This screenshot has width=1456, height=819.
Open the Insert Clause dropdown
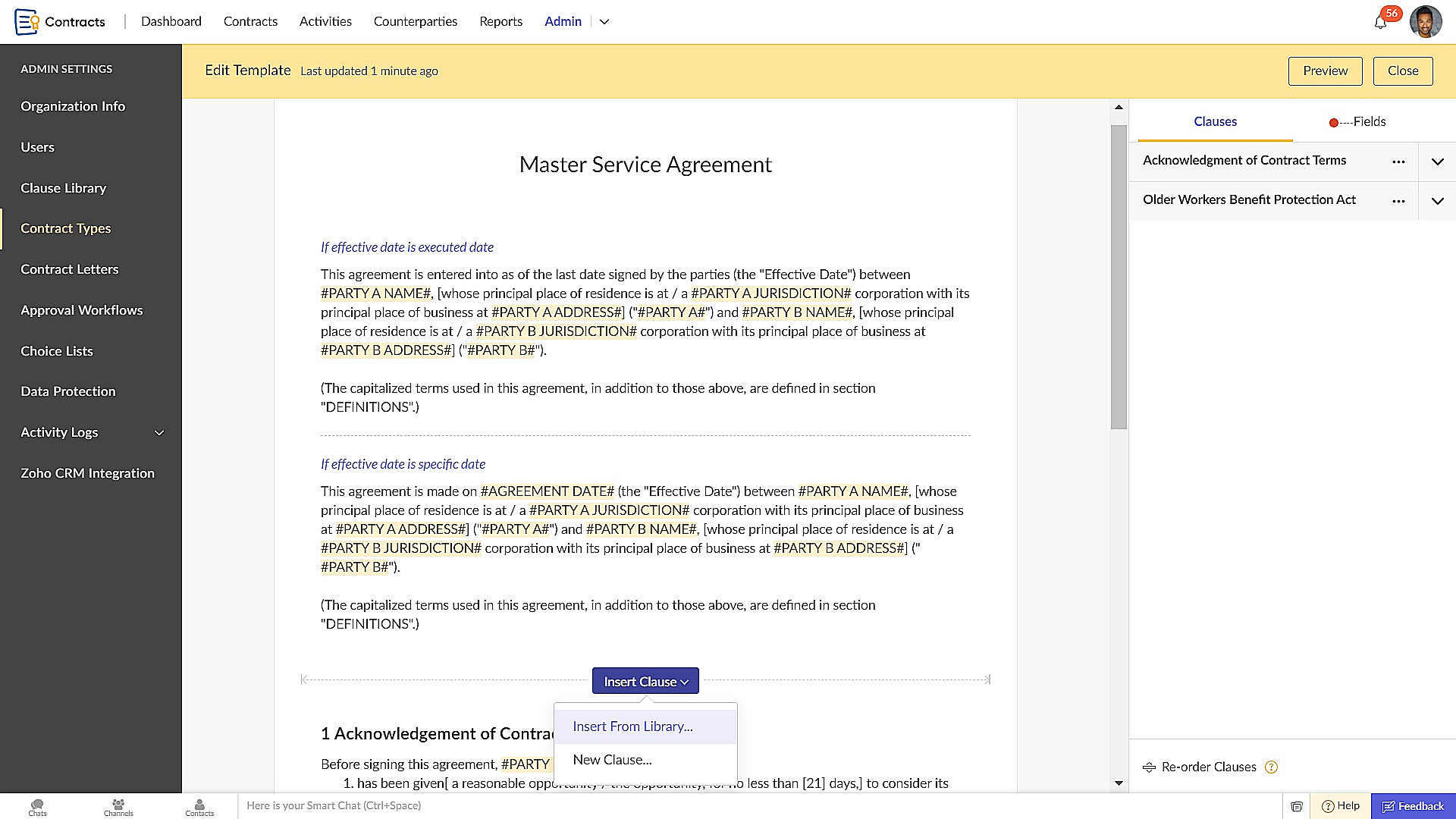pyautogui.click(x=645, y=681)
